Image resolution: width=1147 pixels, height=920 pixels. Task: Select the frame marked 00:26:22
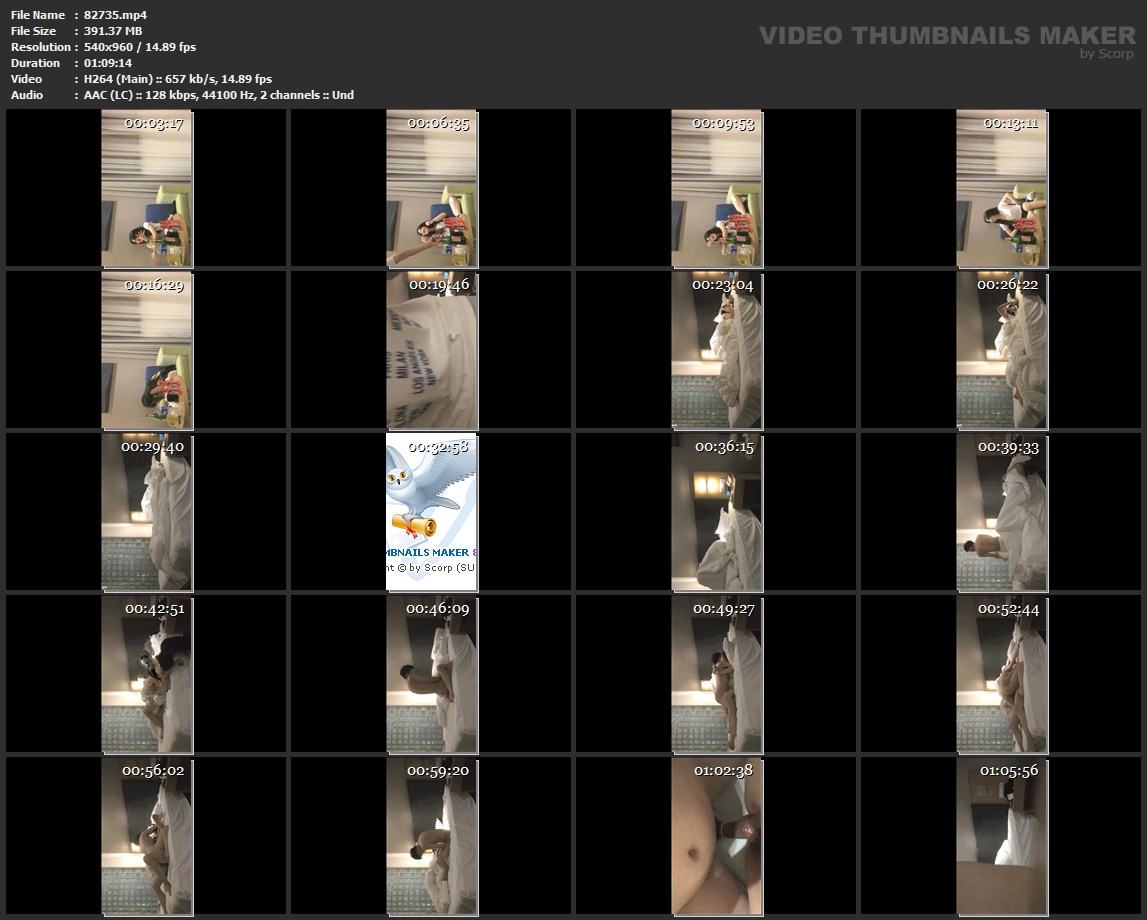[x=1001, y=350]
